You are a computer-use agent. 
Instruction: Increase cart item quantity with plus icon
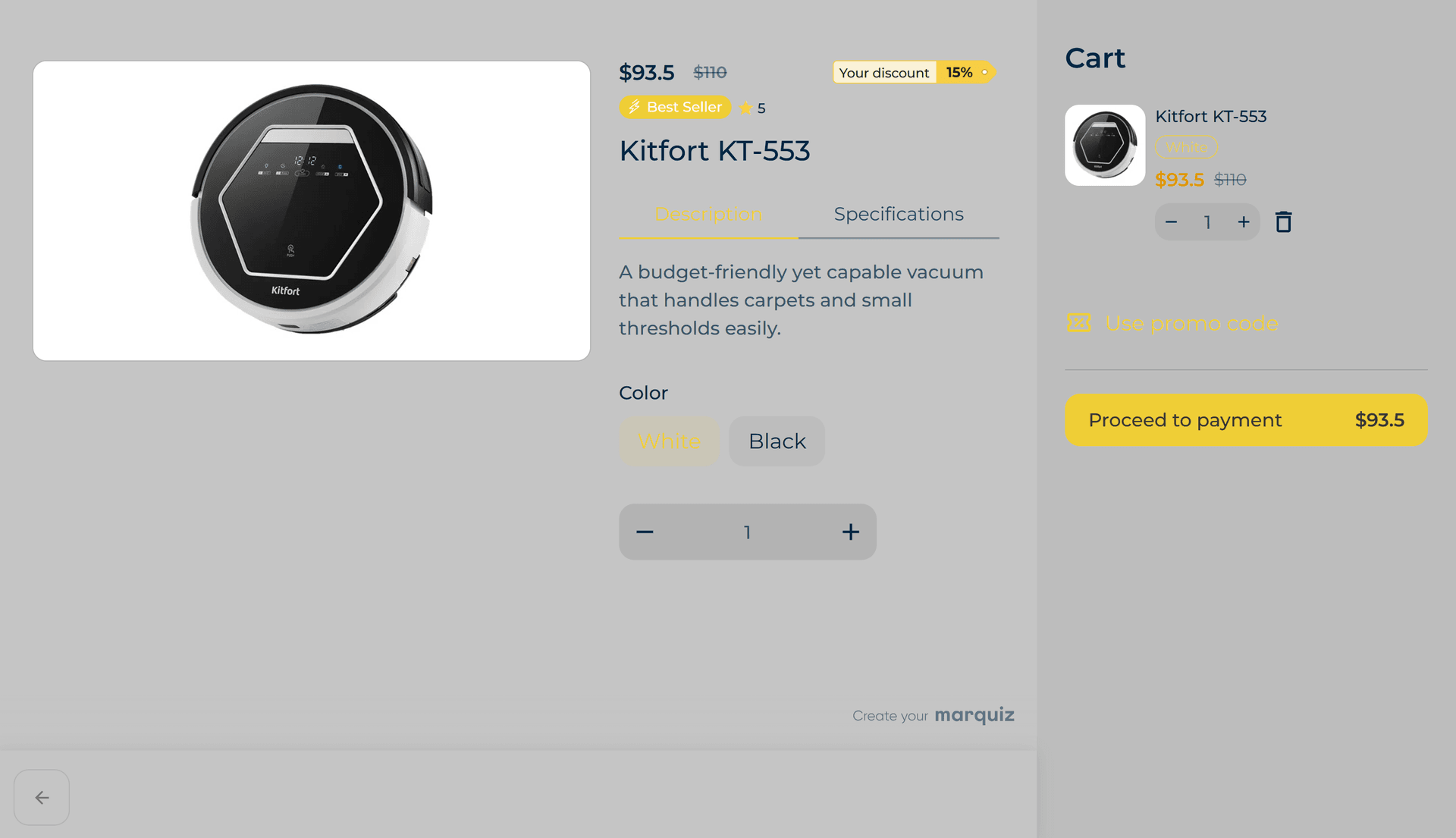click(1243, 222)
